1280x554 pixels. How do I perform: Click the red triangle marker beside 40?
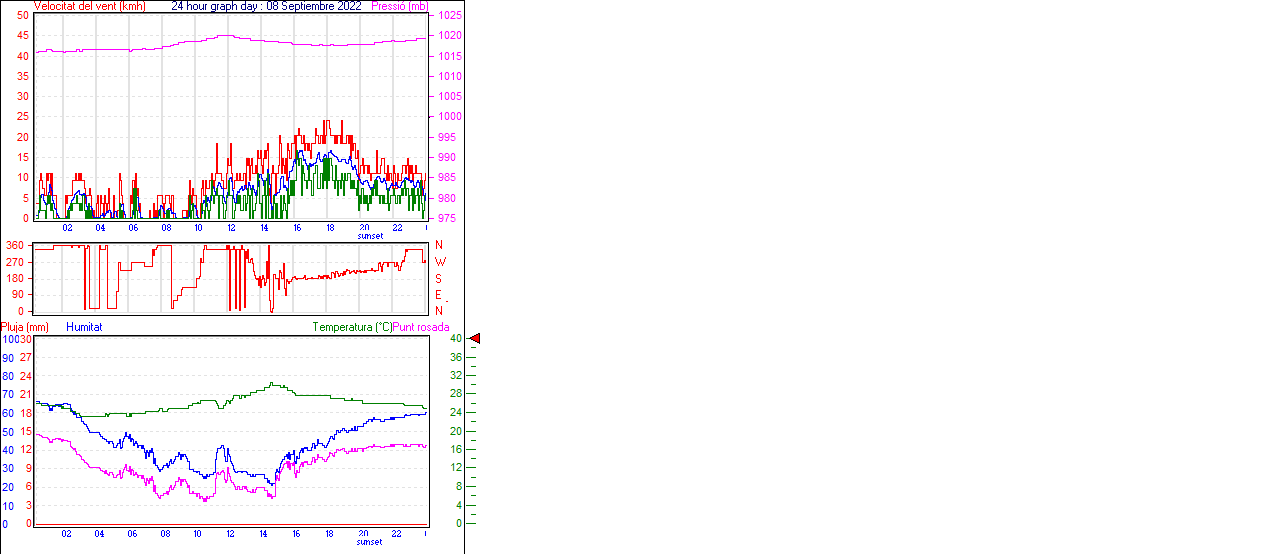click(x=475, y=339)
